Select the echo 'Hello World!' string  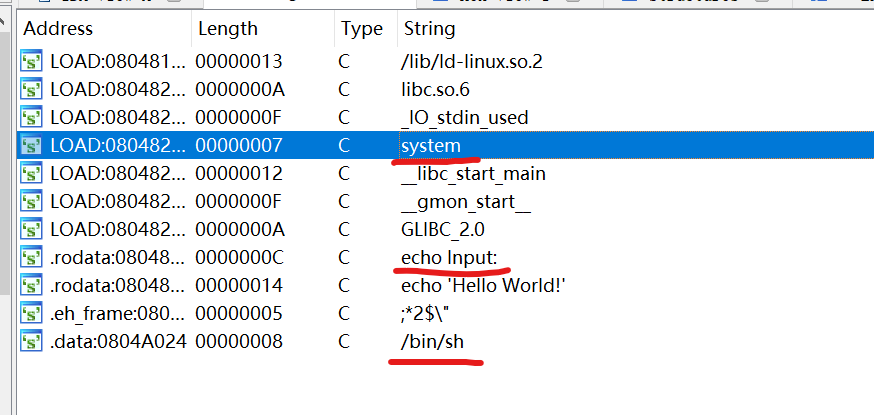[484, 285]
